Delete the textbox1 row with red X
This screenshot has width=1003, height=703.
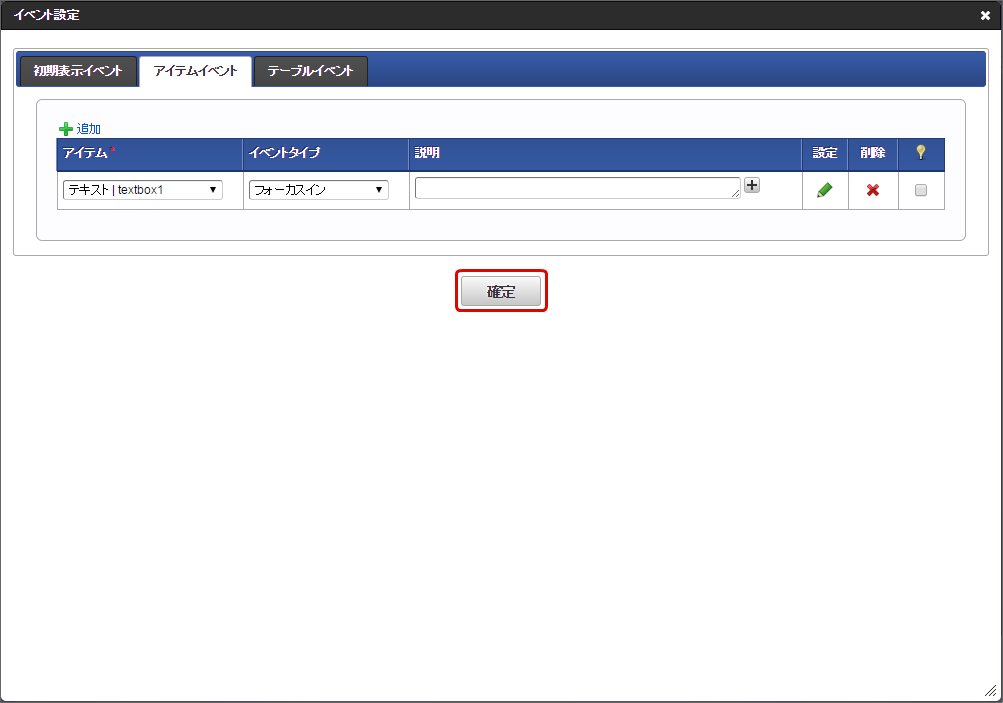tap(873, 190)
